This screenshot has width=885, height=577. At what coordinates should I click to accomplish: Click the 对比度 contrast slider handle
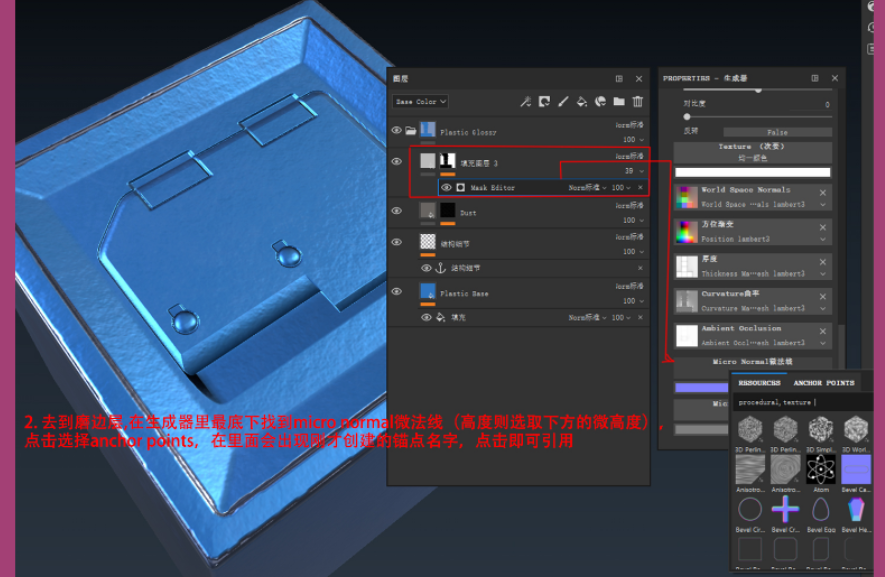coord(687,117)
